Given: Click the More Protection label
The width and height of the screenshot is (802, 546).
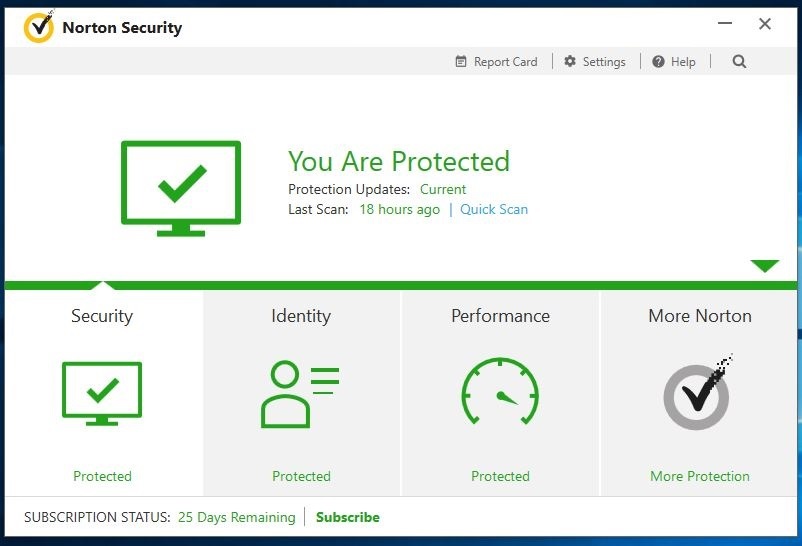Looking at the screenshot, I should tap(700, 476).
